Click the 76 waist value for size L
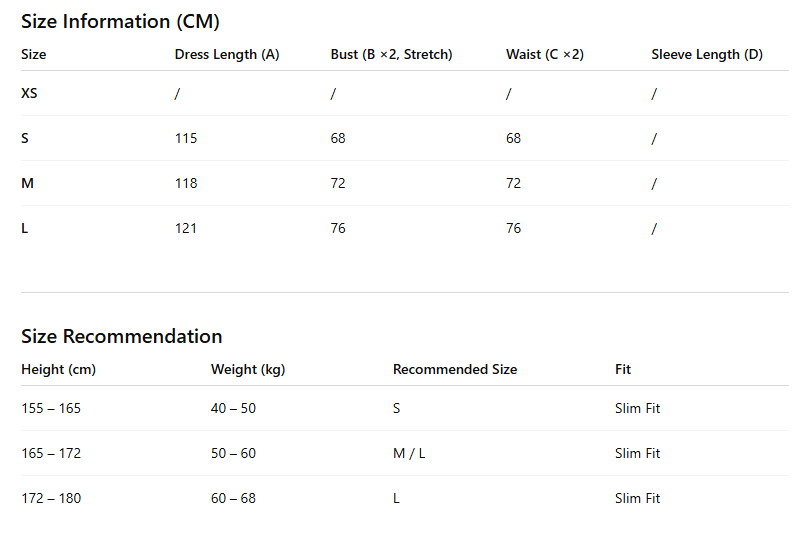This screenshot has width=797, height=545. (x=513, y=228)
